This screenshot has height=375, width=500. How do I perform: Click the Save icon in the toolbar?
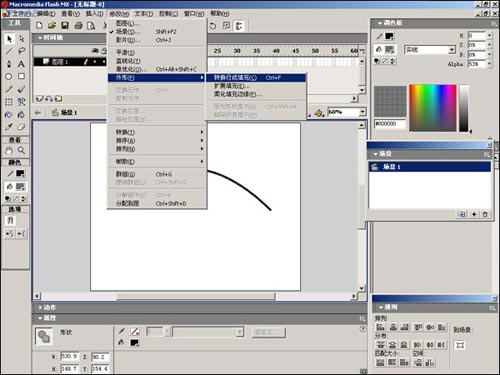click(x=65, y=25)
